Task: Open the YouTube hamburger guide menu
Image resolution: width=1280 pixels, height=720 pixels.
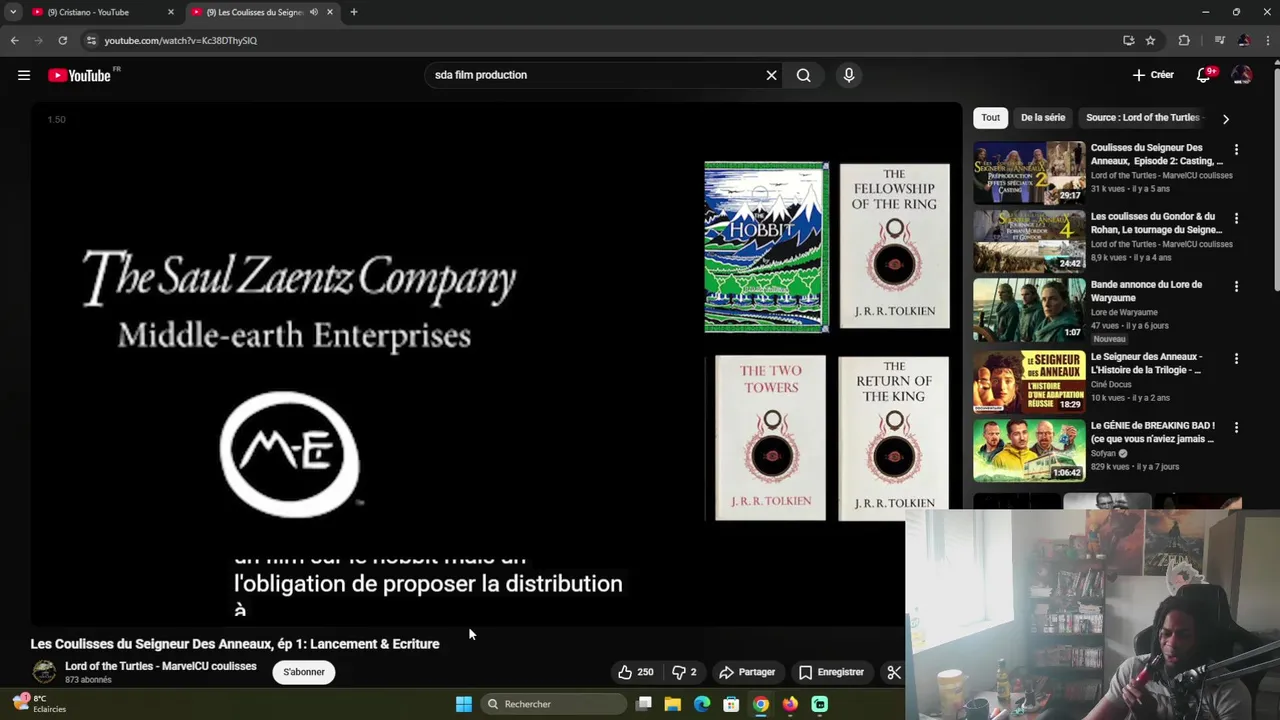Action: coord(24,75)
